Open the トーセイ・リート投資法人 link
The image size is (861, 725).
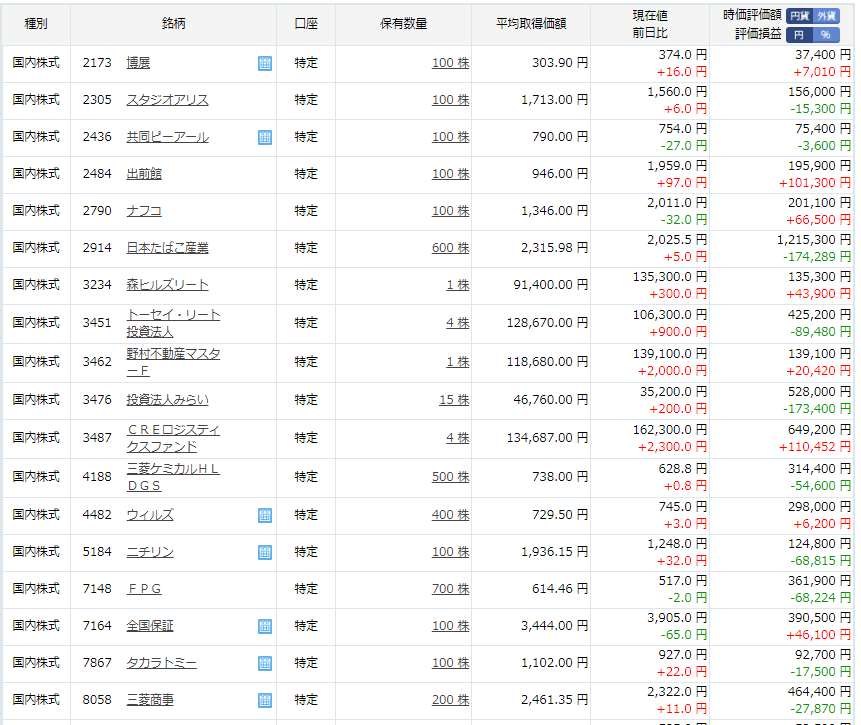click(x=173, y=323)
